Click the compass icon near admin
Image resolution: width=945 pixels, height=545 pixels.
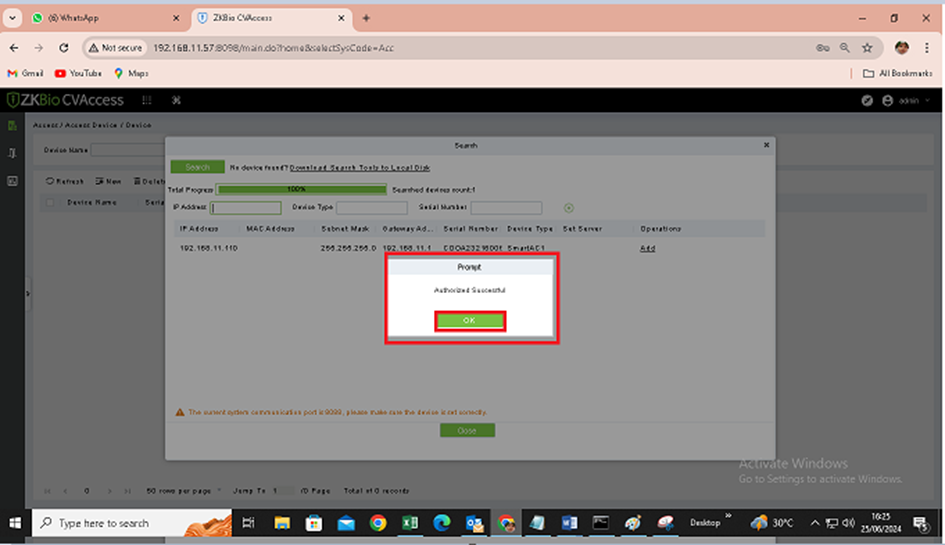[x=867, y=100]
